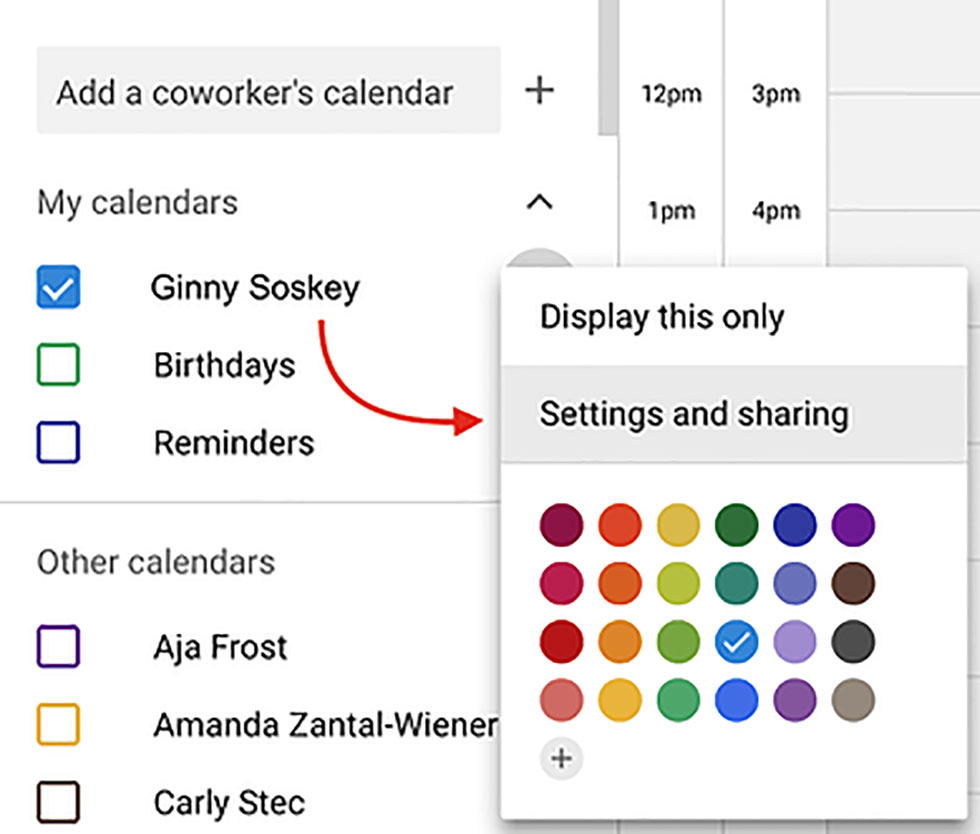
Task: Select the light lavender color swatch
Action: tap(795, 642)
